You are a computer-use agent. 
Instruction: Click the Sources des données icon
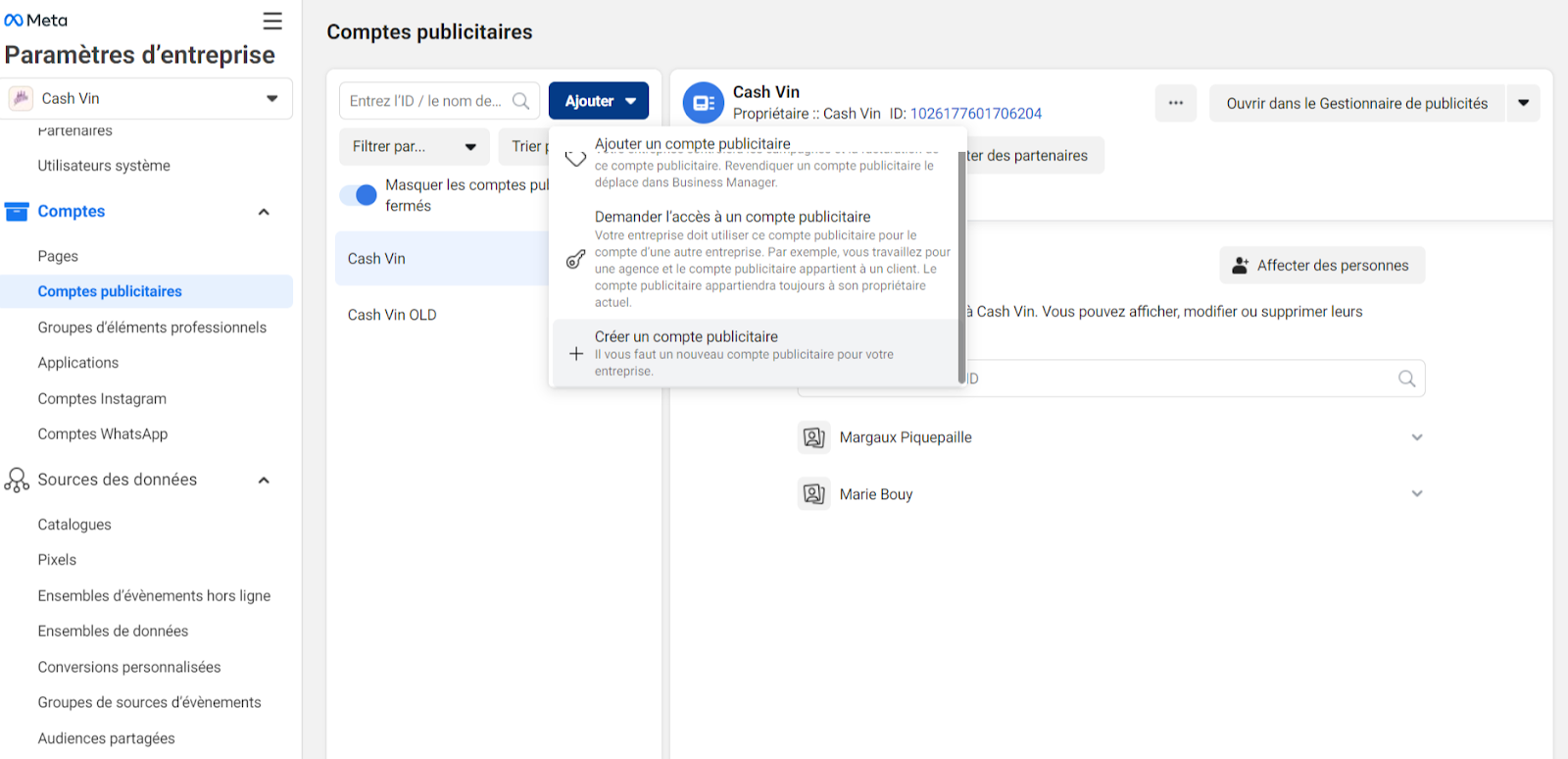coord(17,480)
